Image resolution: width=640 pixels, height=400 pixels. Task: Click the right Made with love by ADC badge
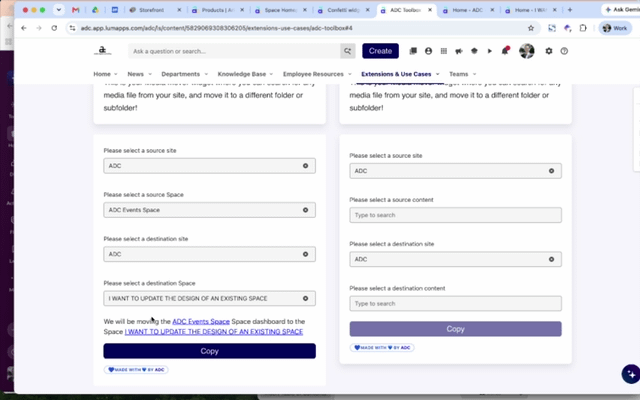coord(382,348)
